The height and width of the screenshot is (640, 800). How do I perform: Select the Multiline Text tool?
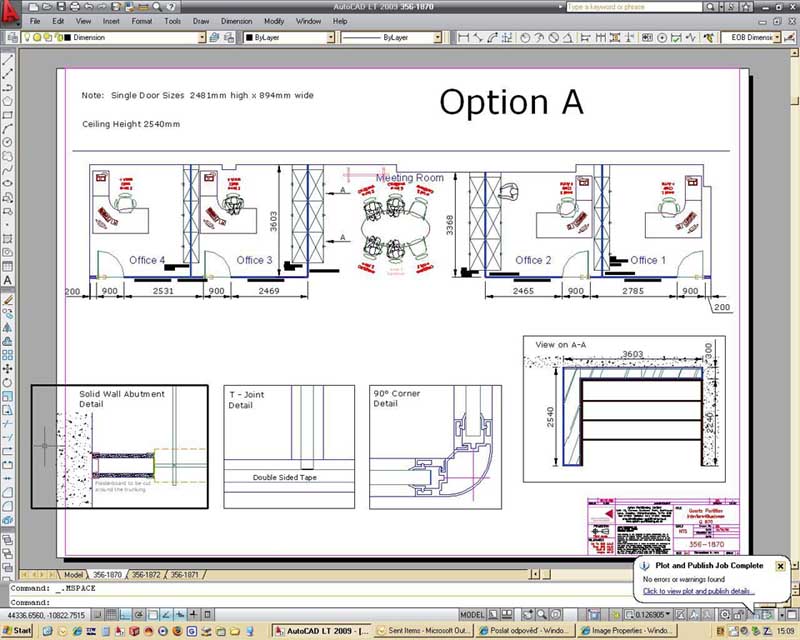[8, 280]
